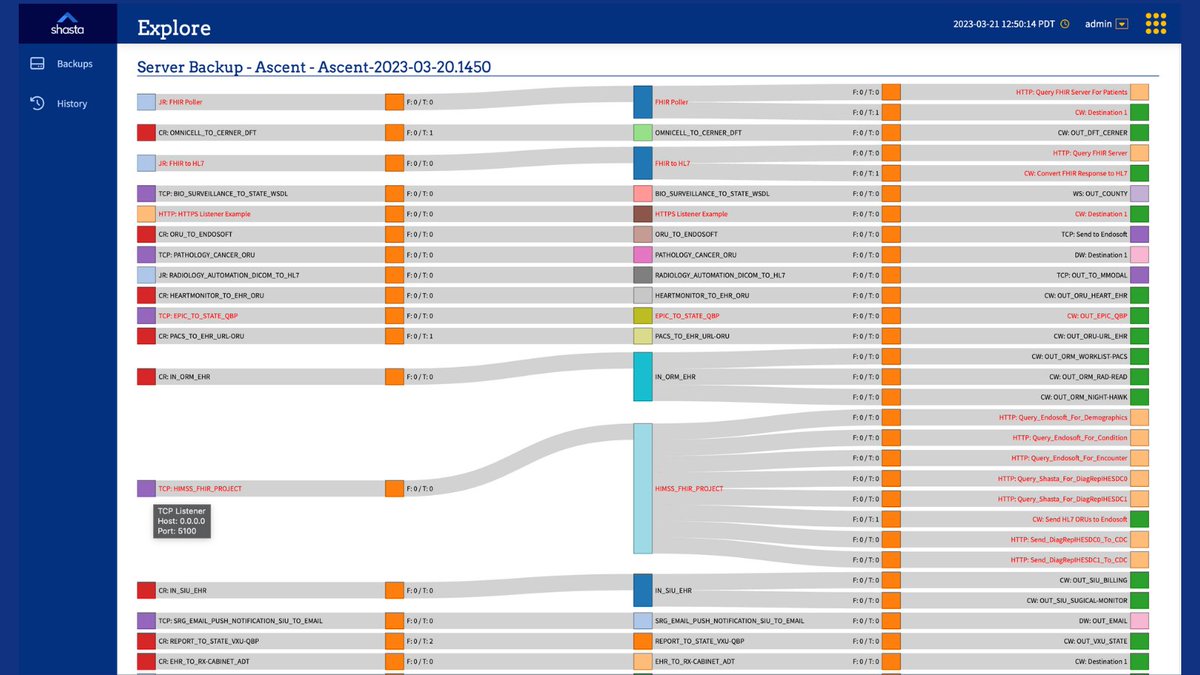Image resolution: width=1200 pixels, height=675 pixels.
Task: Click the gray RADIOLOGY_AUTOMATION_DICOM_TO_HL7 channel node
Action: pos(643,275)
